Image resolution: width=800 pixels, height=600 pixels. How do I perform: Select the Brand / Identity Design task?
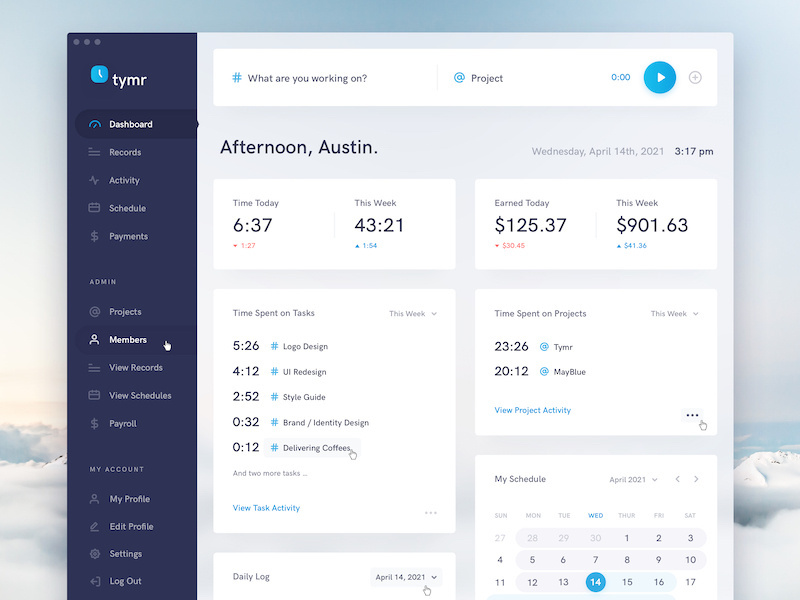point(326,422)
